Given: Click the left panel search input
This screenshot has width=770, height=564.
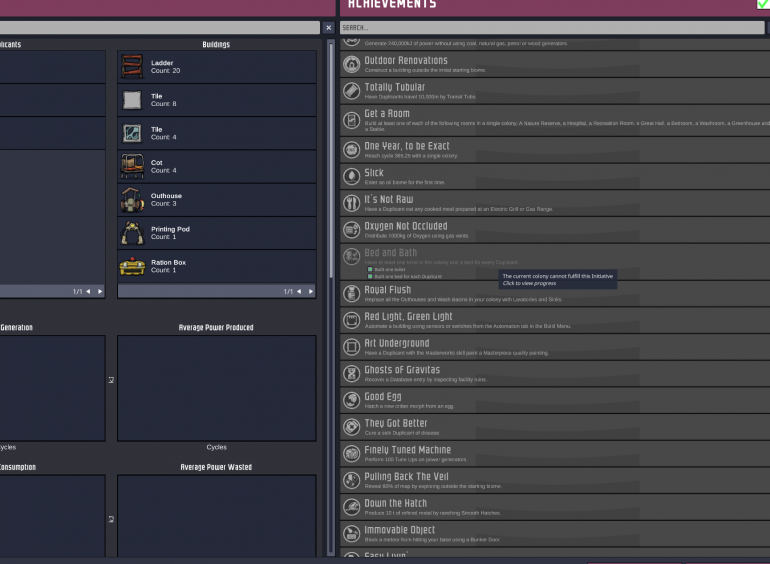Looking at the screenshot, I should coord(160,27).
